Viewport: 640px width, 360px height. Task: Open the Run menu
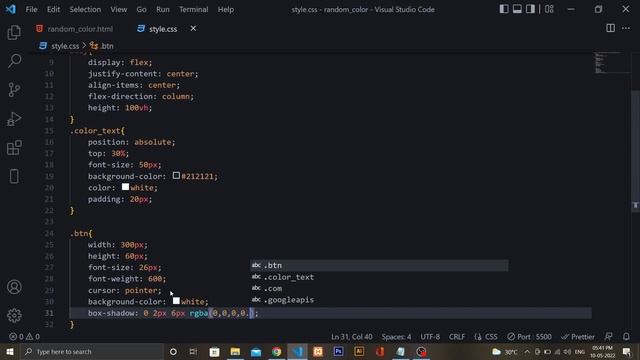(163, 9)
